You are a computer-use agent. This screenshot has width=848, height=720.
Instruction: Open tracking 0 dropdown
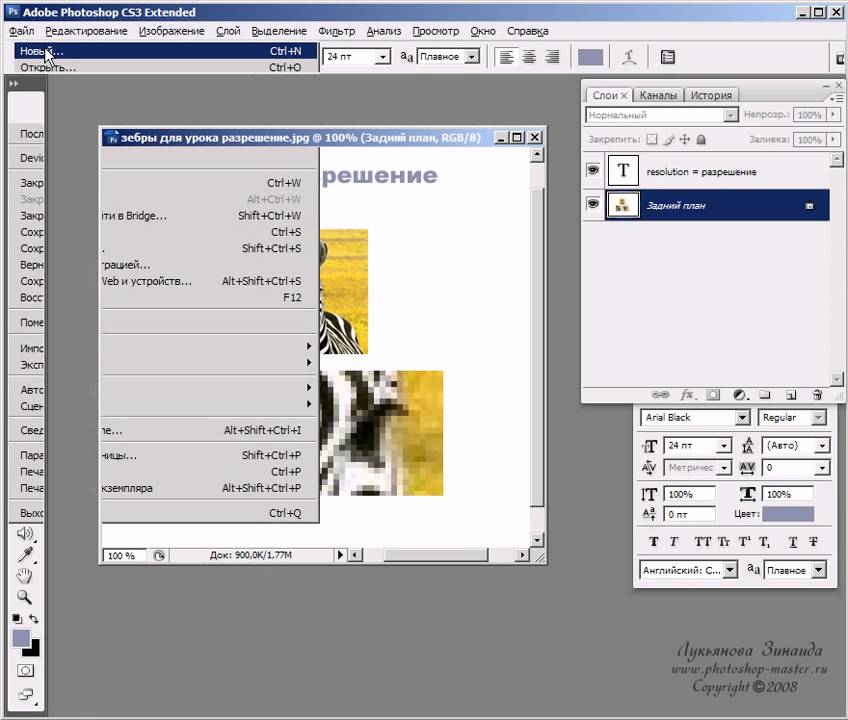tap(822, 468)
